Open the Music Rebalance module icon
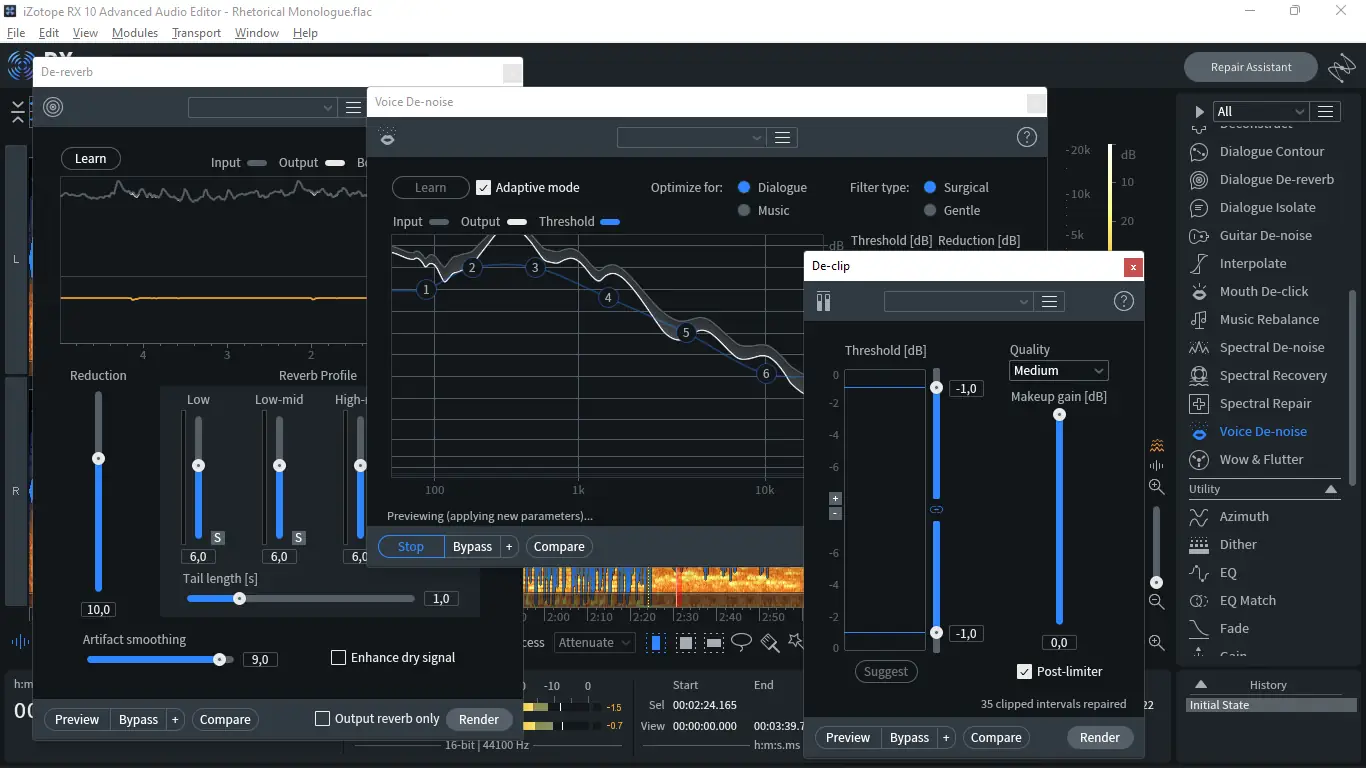The image size is (1366, 768). [1199, 320]
